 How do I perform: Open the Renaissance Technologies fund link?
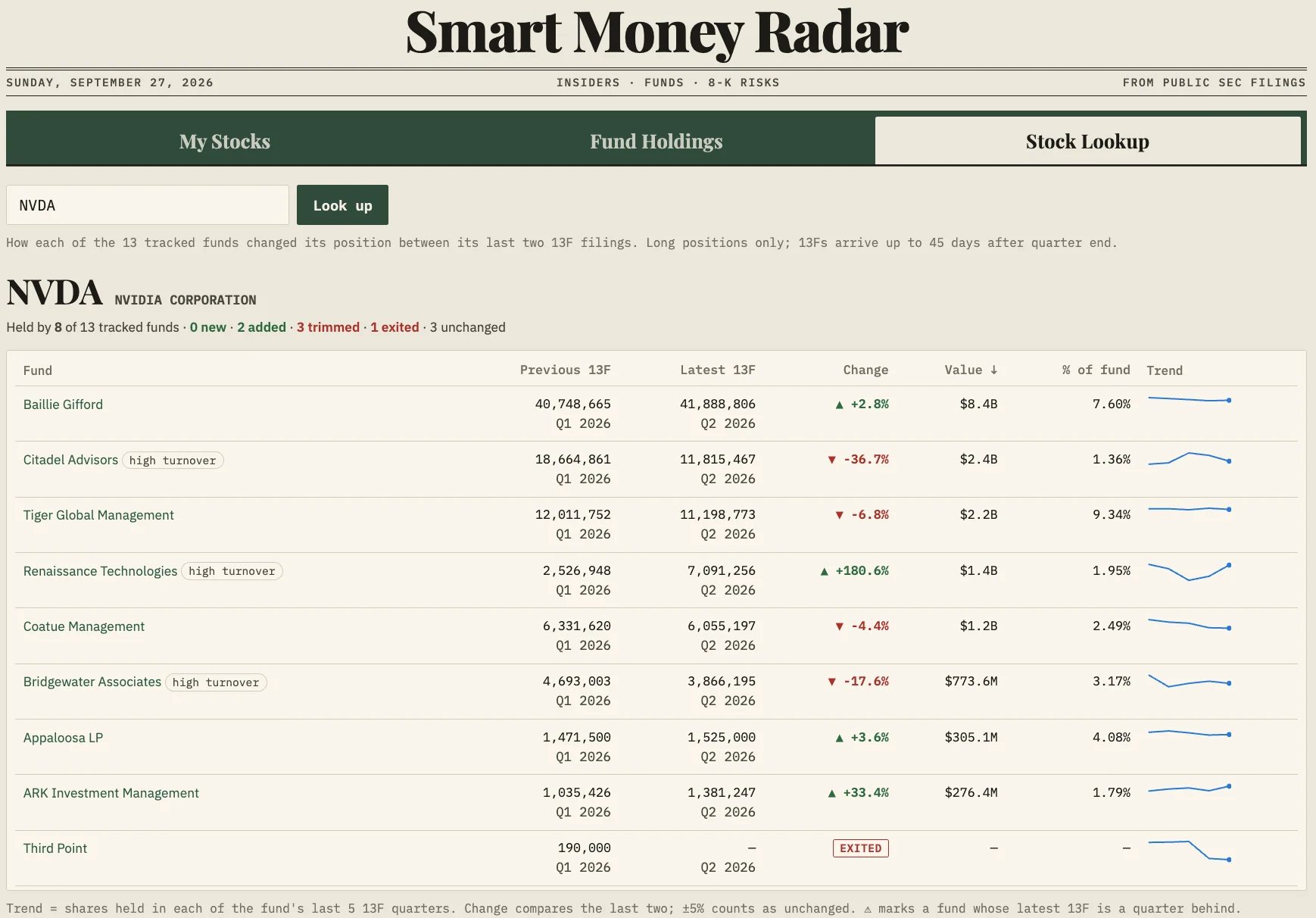pos(100,571)
